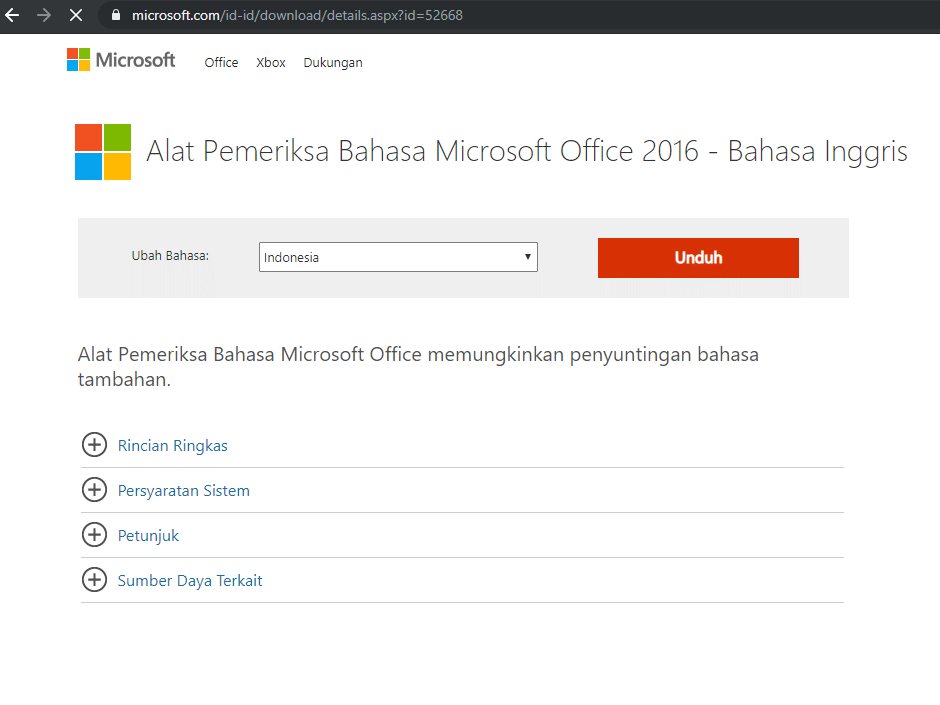Click the forward navigation arrow
940x705 pixels.
click(x=44, y=15)
